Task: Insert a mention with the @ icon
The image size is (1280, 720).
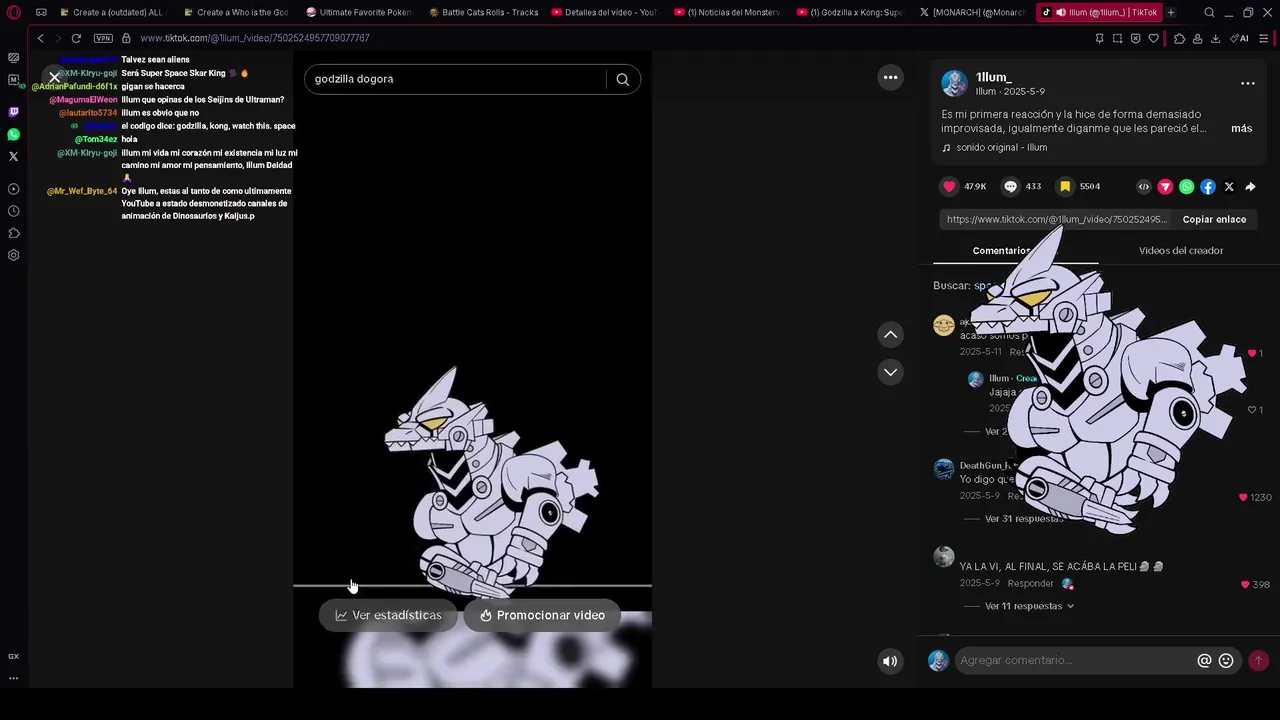Action: [x=1205, y=661]
